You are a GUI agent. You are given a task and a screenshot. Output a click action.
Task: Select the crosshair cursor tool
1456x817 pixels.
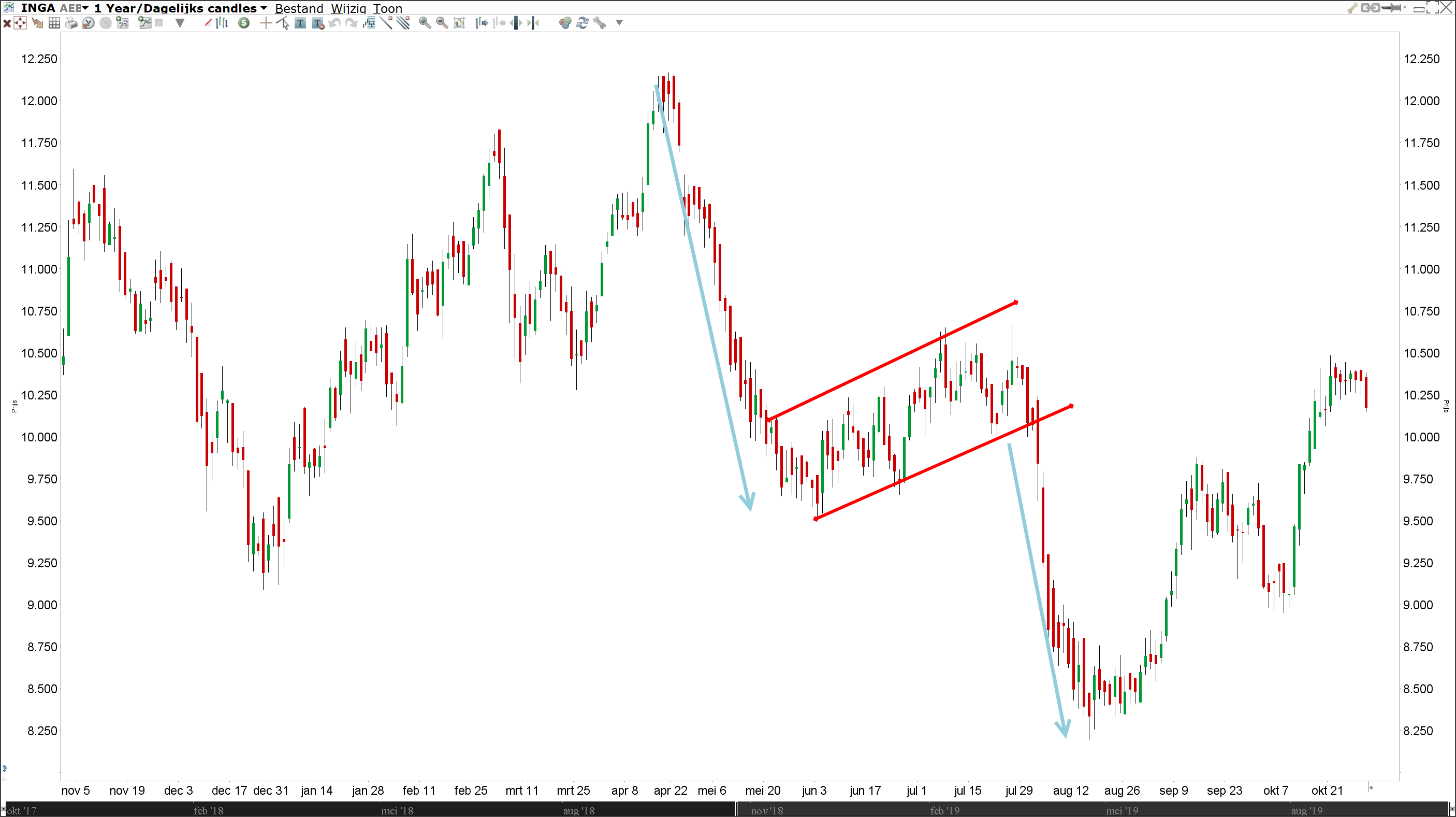(x=266, y=23)
